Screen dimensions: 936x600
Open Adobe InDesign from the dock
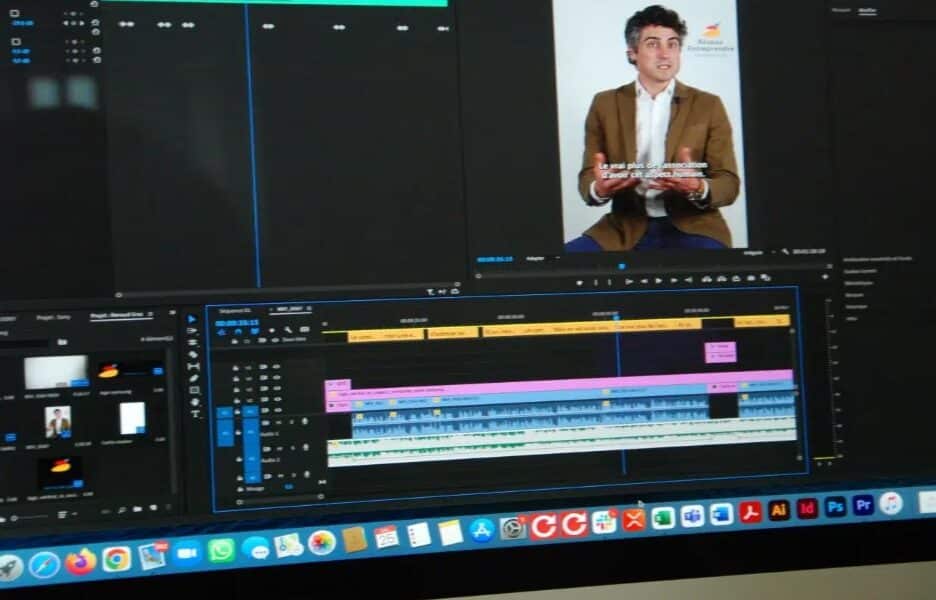click(x=807, y=509)
